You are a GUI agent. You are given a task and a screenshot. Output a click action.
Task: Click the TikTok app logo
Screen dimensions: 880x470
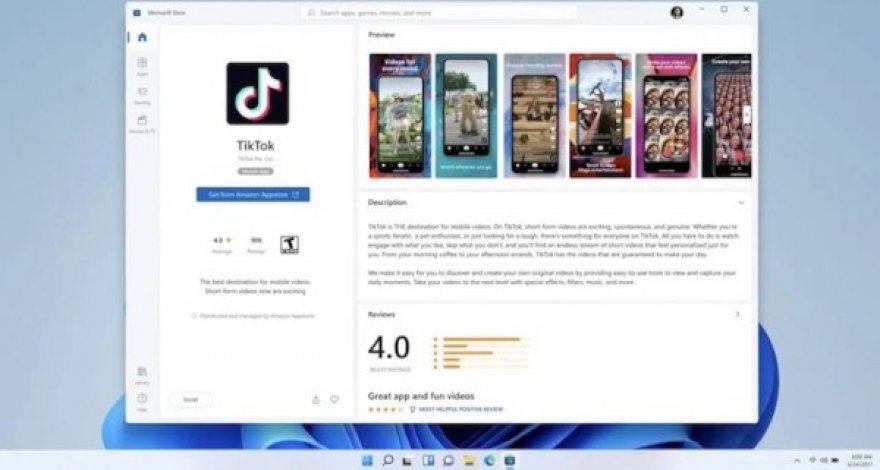coord(258,93)
